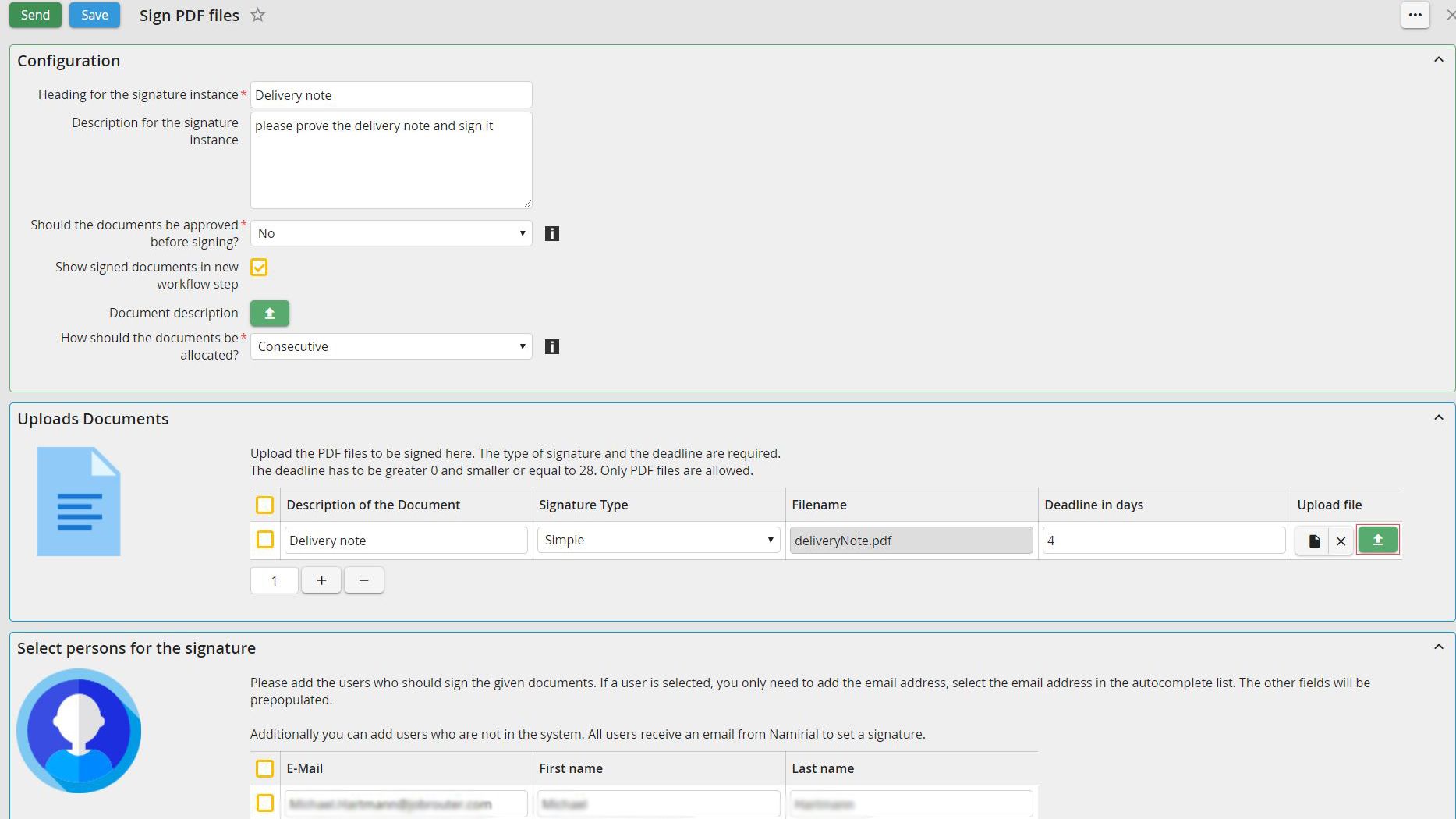Click green upload file button in document row
Image resolution: width=1456 pixels, height=819 pixels.
[1377, 540]
